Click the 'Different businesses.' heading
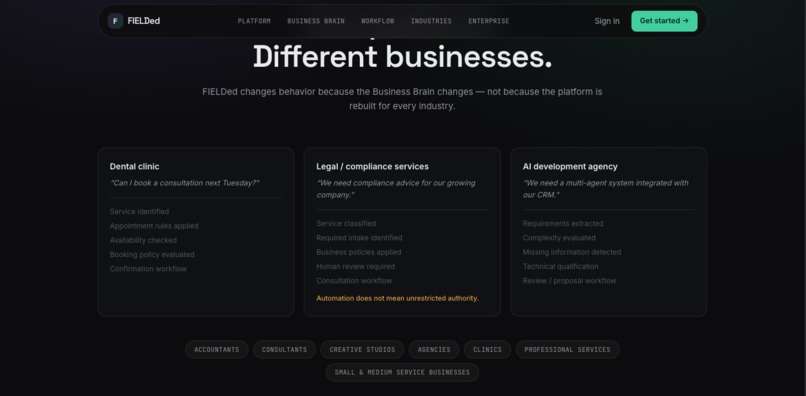The image size is (806, 396). tap(402, 57)
